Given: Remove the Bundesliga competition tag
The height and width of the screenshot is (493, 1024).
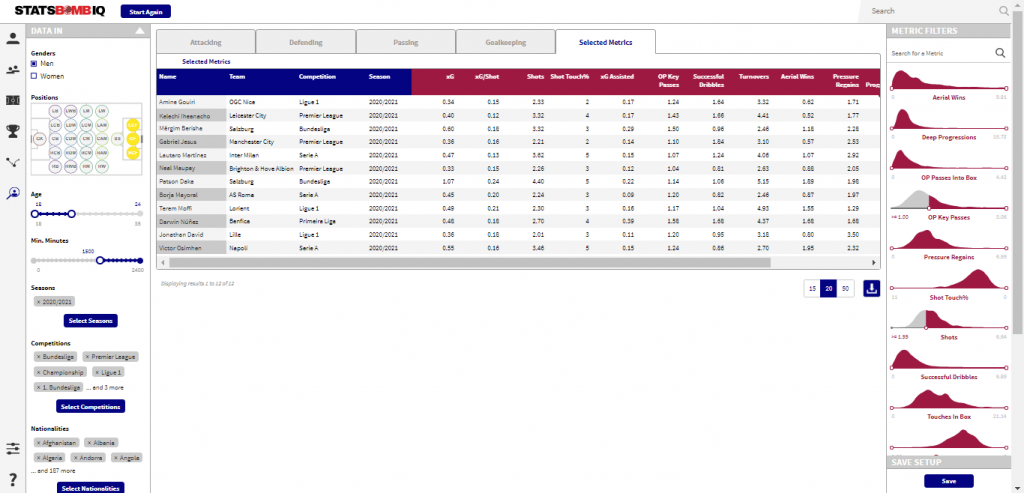Looking at the screenshot, I should (x=39, y=357).
